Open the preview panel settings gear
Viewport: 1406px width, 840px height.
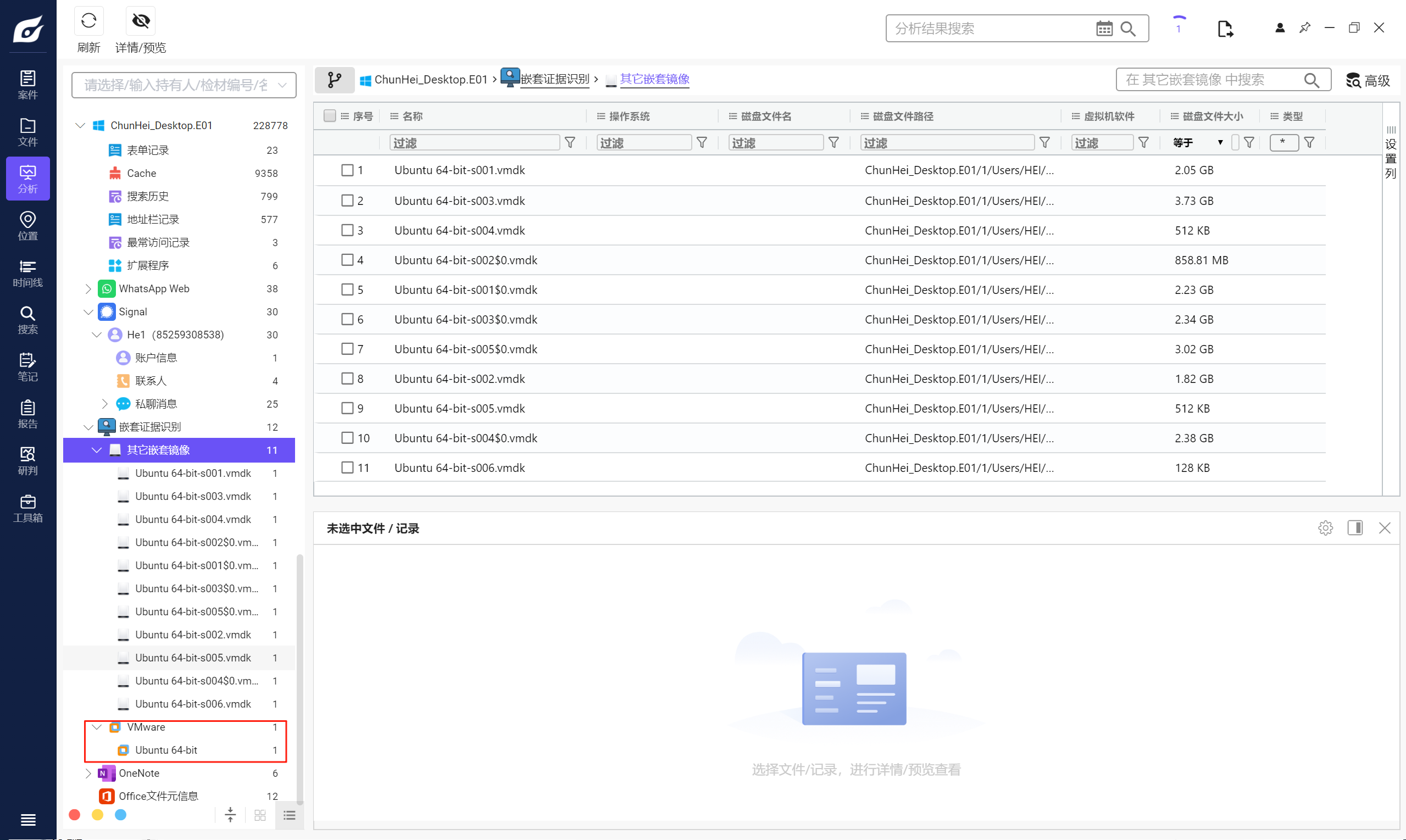click(1325, 528)
